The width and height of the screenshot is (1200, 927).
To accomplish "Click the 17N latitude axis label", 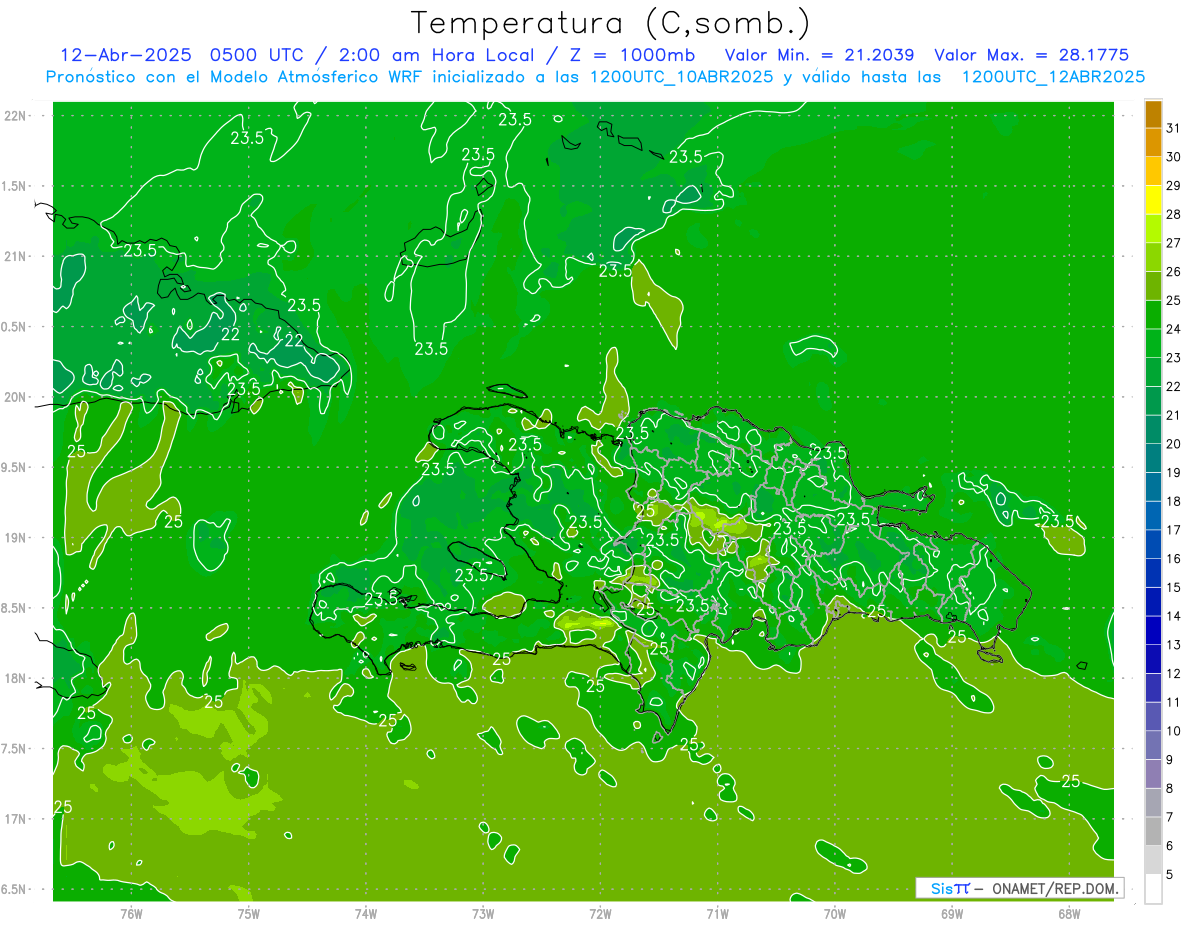I will (17, 819).
